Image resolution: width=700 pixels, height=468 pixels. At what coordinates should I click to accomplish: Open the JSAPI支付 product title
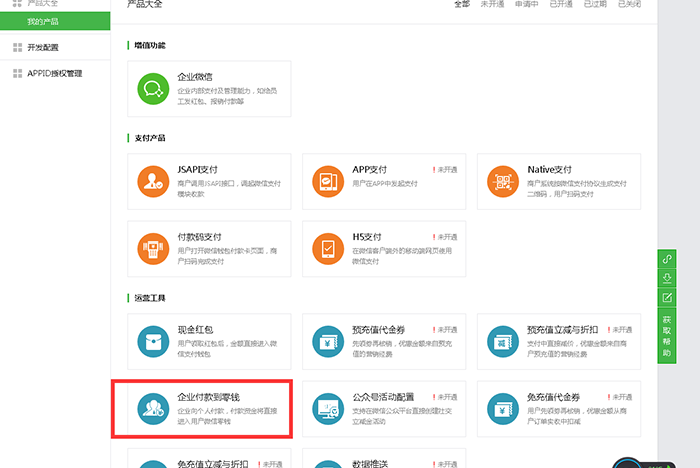[197, 170]
